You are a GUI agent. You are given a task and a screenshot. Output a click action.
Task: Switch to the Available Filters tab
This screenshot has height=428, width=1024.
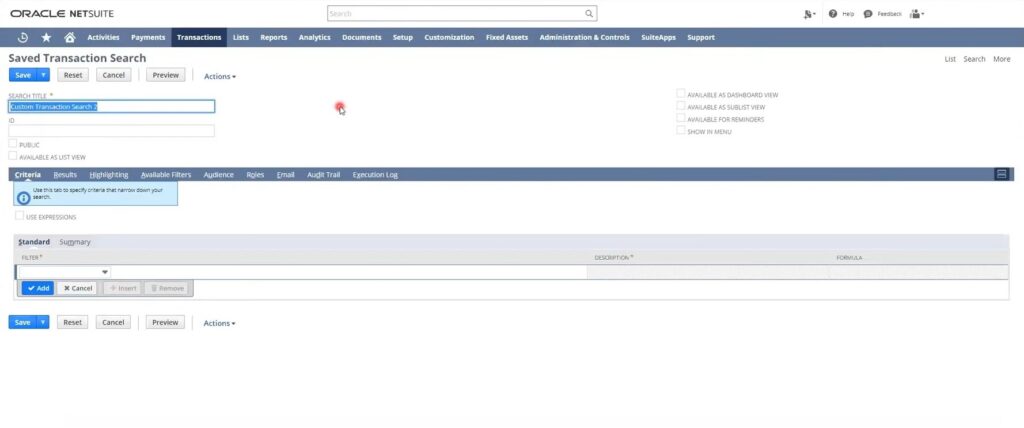(166, 174)
